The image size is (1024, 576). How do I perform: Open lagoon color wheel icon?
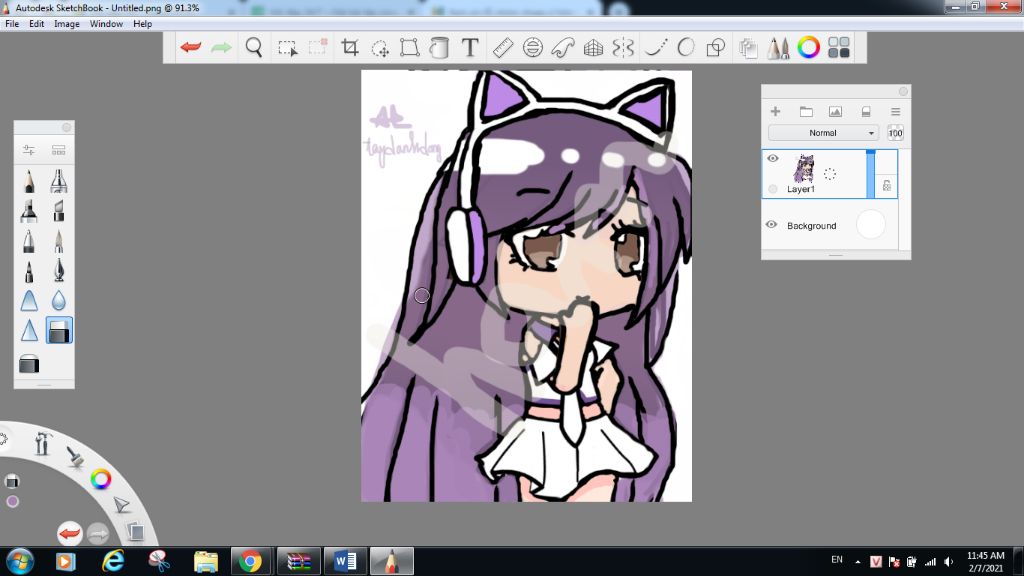[x=101, y=479]
